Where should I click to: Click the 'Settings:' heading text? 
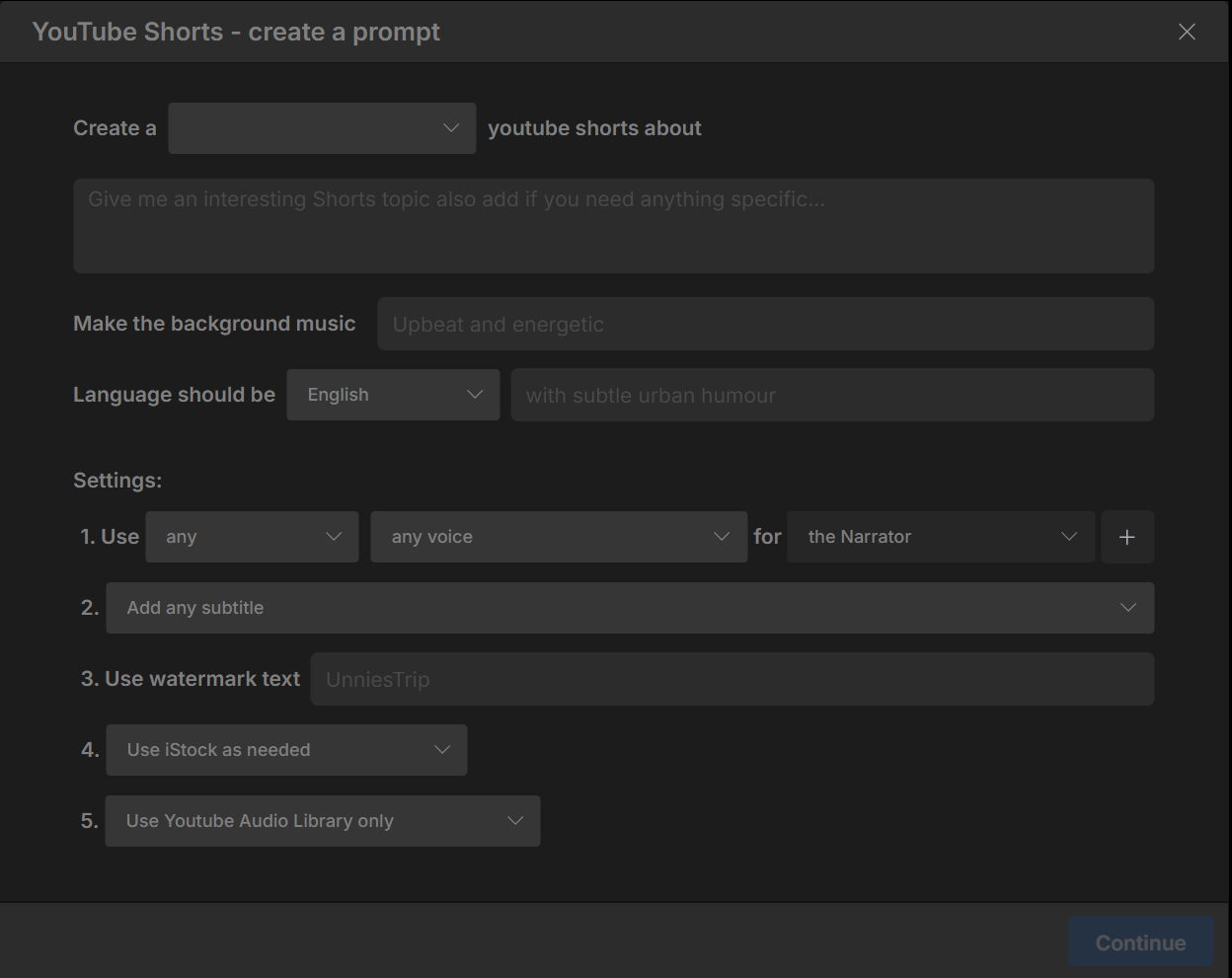[x=117, y=481]
